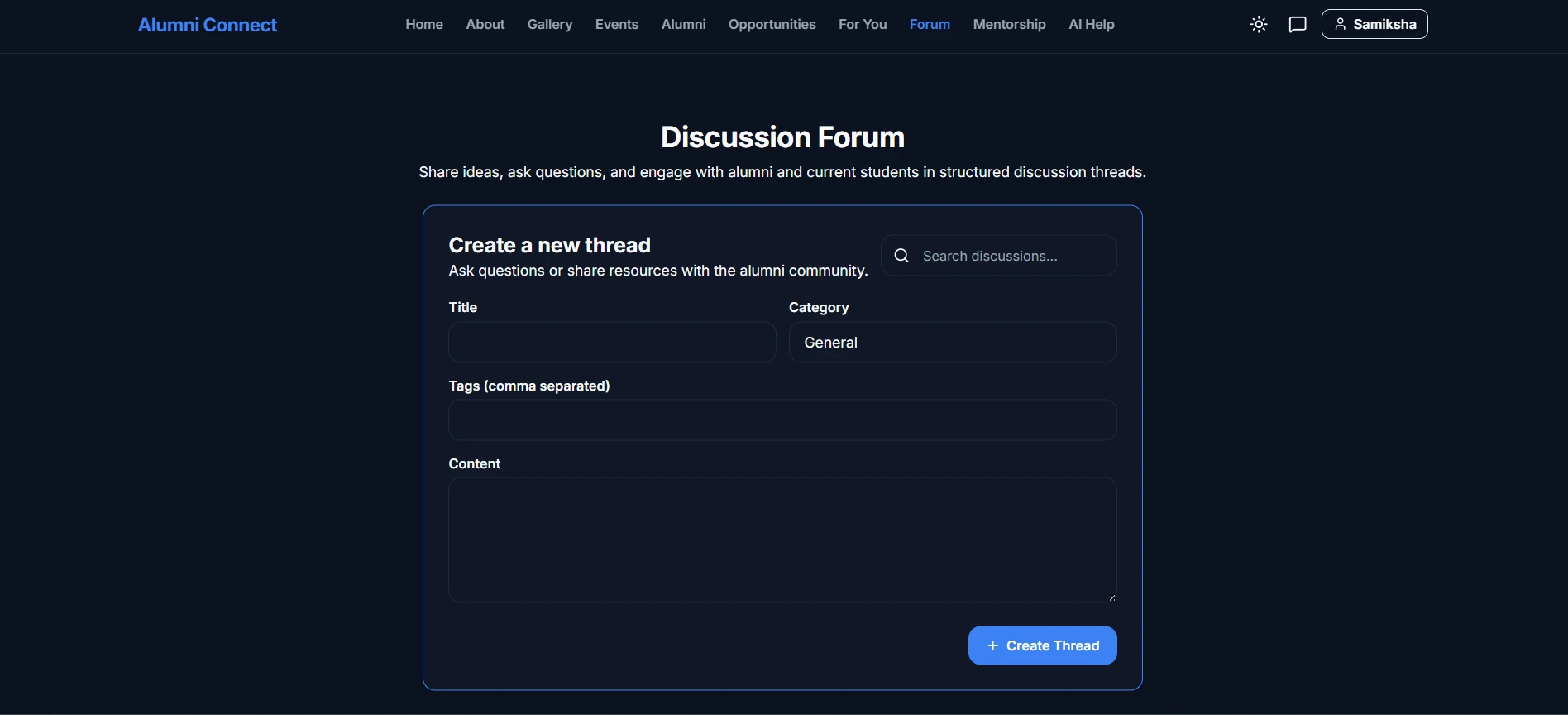
Task: Open the Events page
Action: coord(617,25)
